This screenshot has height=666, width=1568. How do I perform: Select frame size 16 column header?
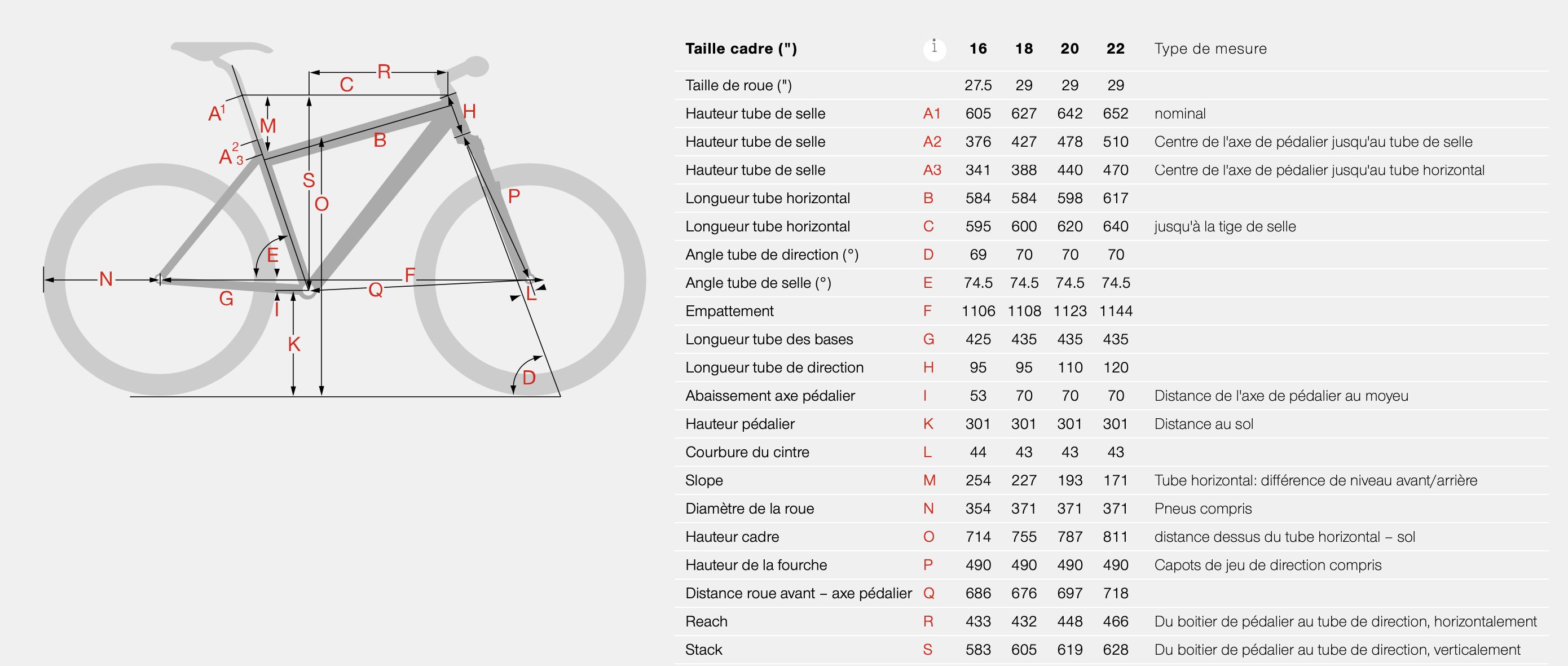[977, 49]
